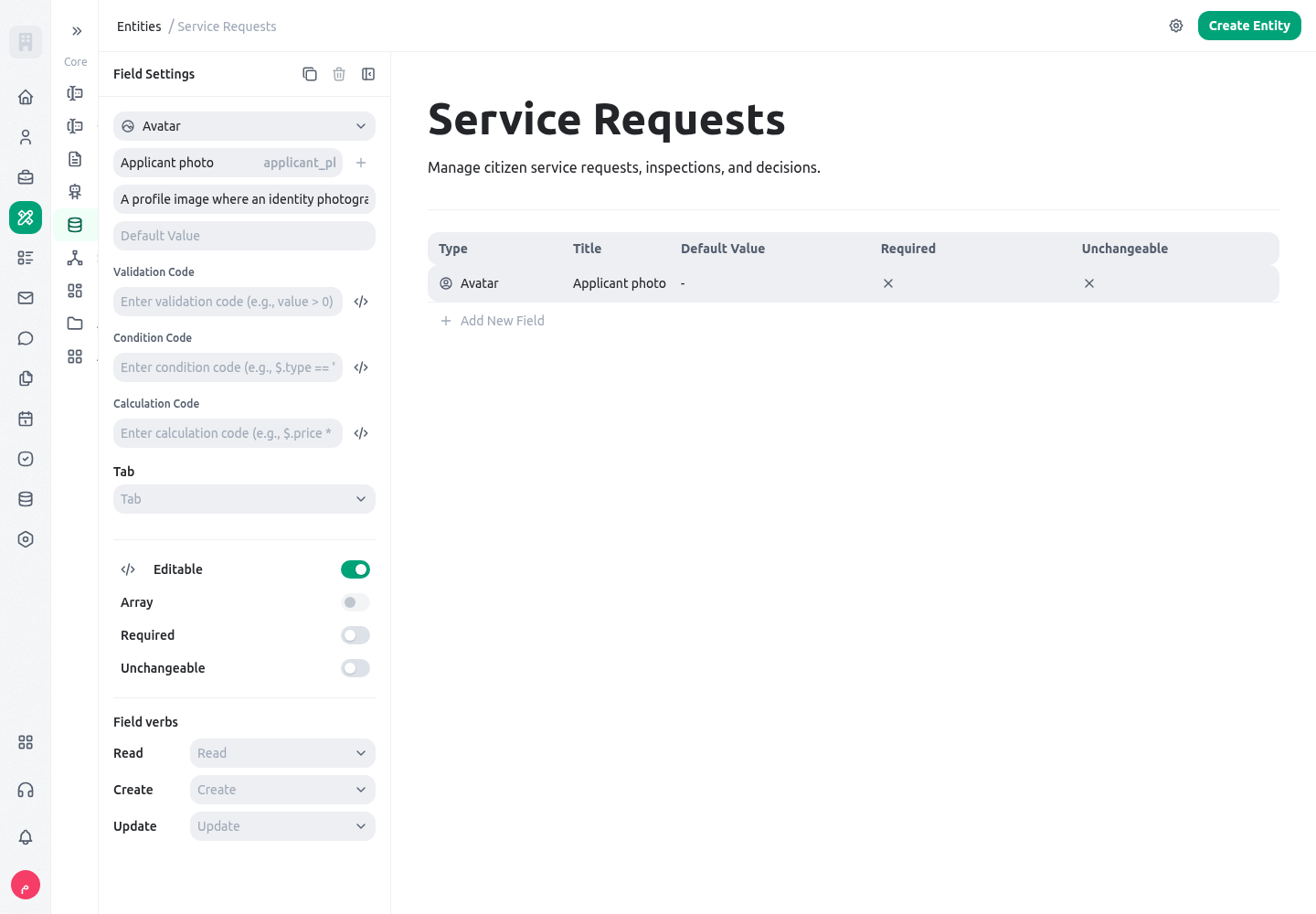Viewport: 1316px width, 914px height.
Task: Open the mail icon in the left sidebar
Action: click(x=26, y=298)
